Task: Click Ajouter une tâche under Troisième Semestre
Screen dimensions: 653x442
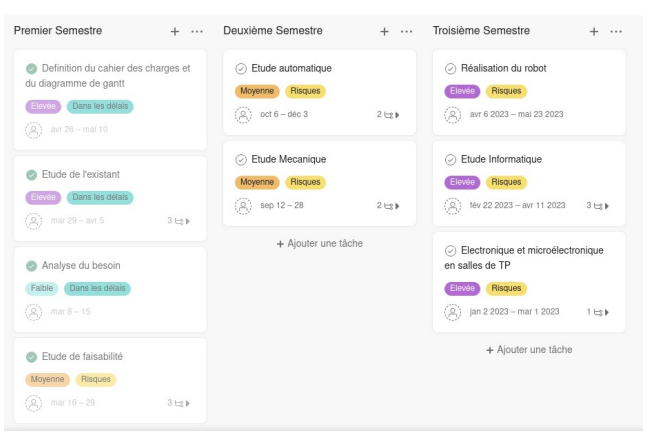Action: [529, 349]
